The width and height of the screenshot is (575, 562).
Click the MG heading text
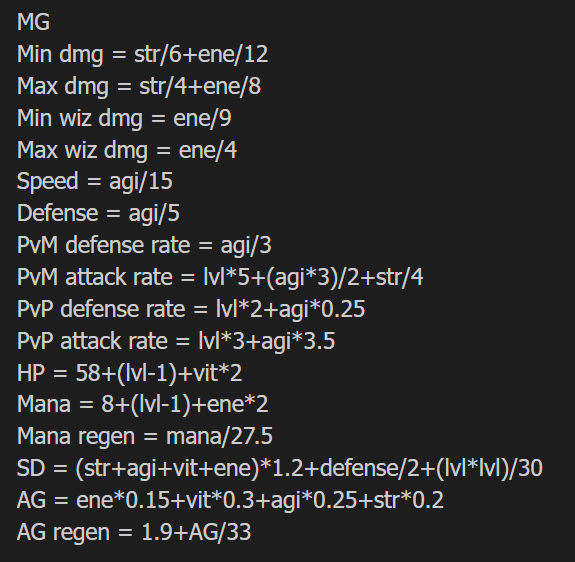pos(33,22)
